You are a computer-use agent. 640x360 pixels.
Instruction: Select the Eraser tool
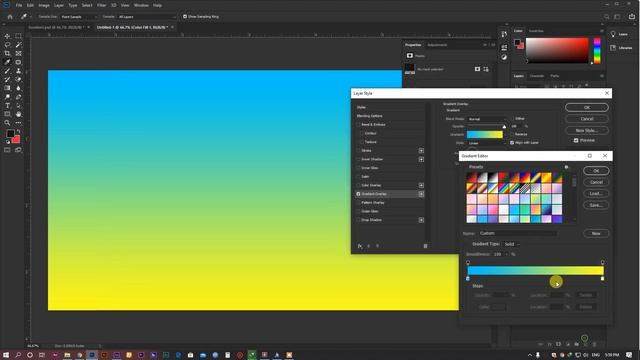[x=18, y=80]
